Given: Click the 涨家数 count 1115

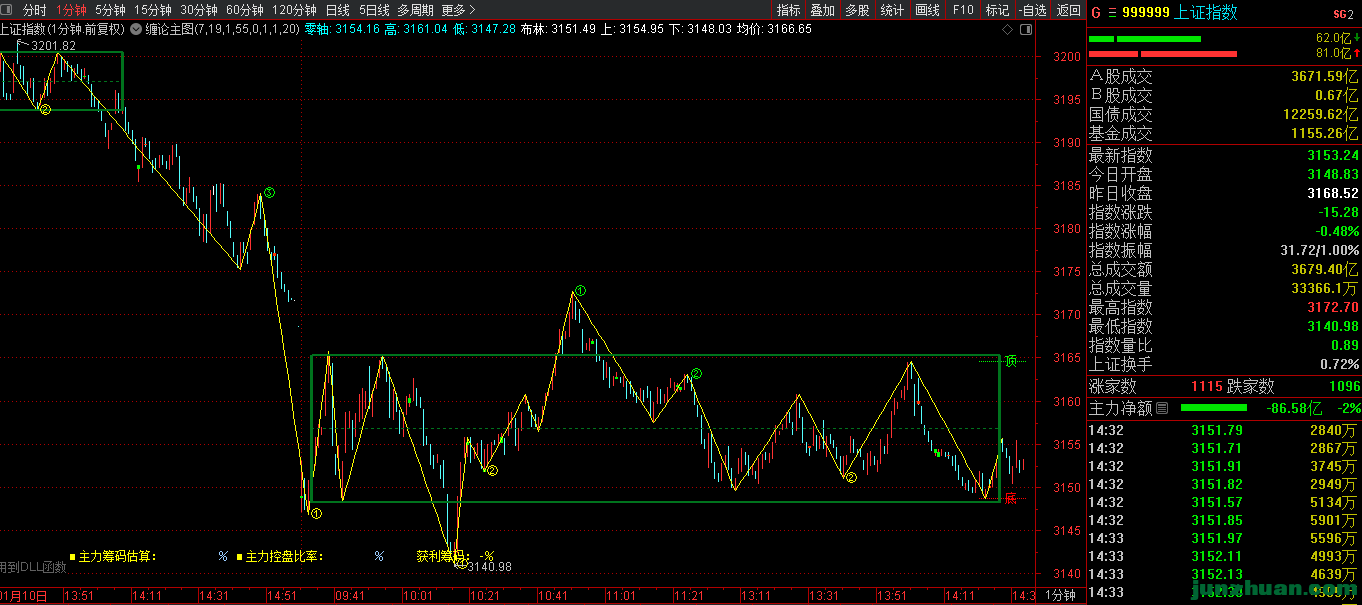Looking at the screenshot, I should (1206, 386).
